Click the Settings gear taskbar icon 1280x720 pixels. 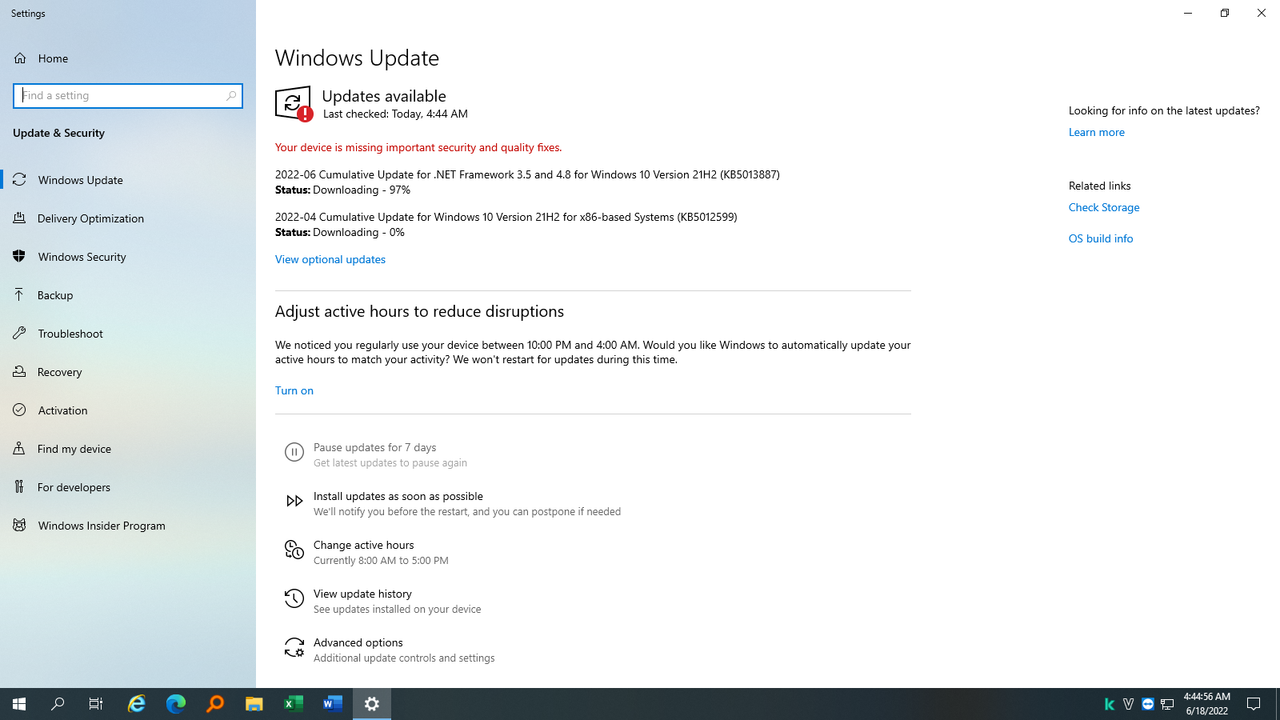tap(372, 704)
